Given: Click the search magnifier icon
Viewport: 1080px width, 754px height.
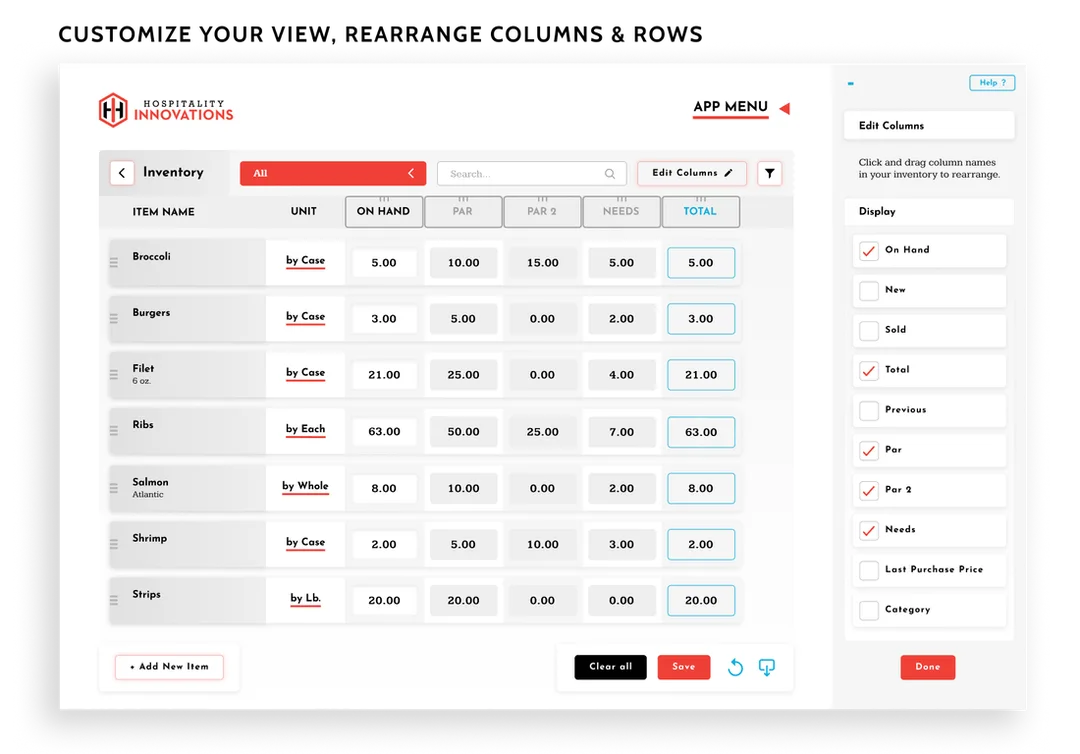Looking at the screenshot, I should pyautogui.click(x=610, y=174).
